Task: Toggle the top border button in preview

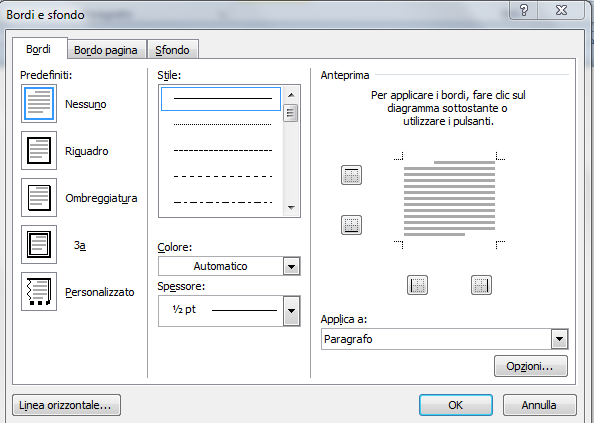Action: (x=352, y=175)
